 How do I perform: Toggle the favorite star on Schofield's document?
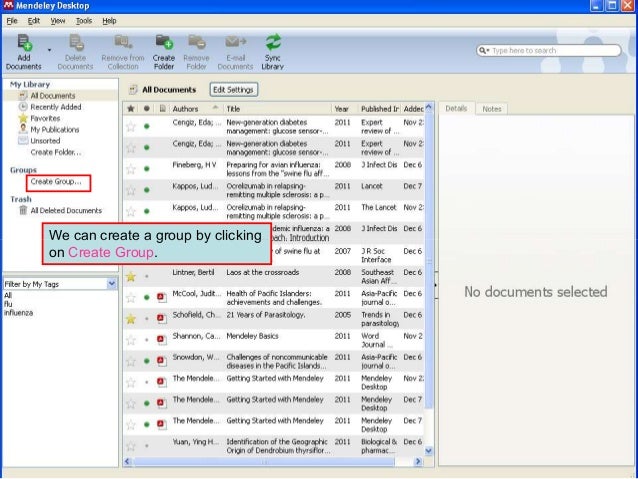coord(130,318)
